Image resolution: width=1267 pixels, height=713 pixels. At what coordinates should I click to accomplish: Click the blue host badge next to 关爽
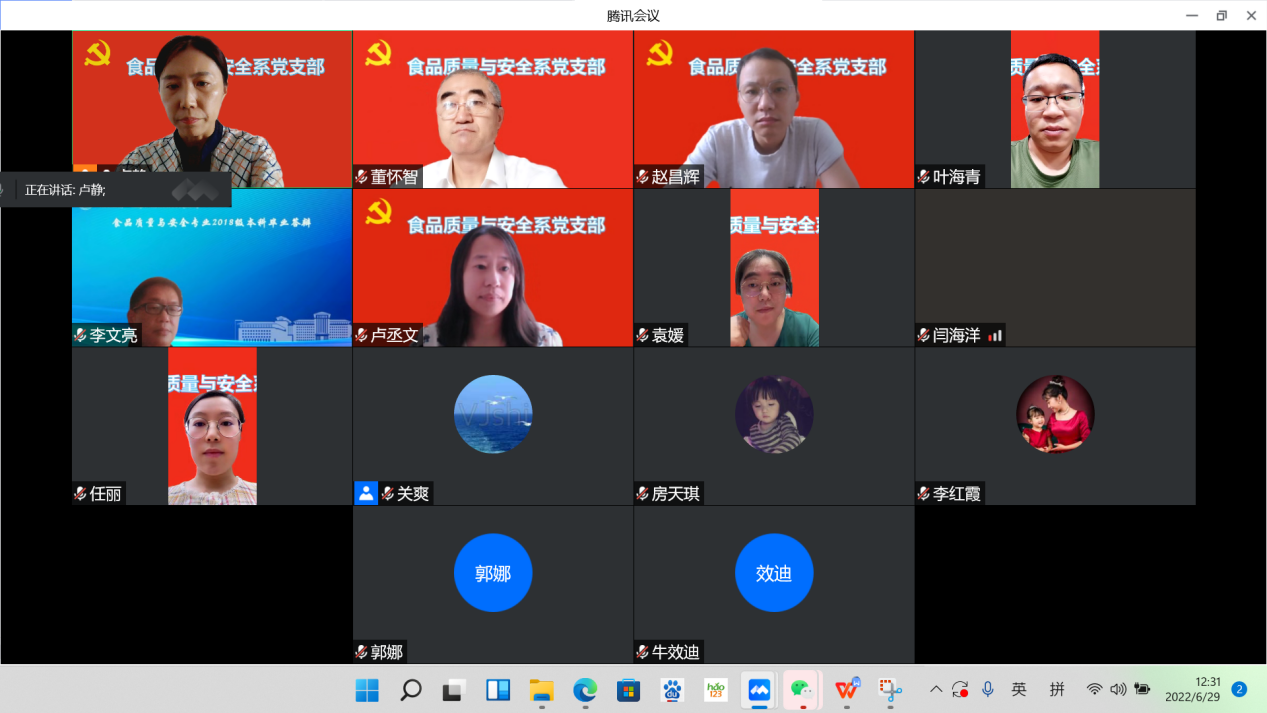click(x=366, y=493)
